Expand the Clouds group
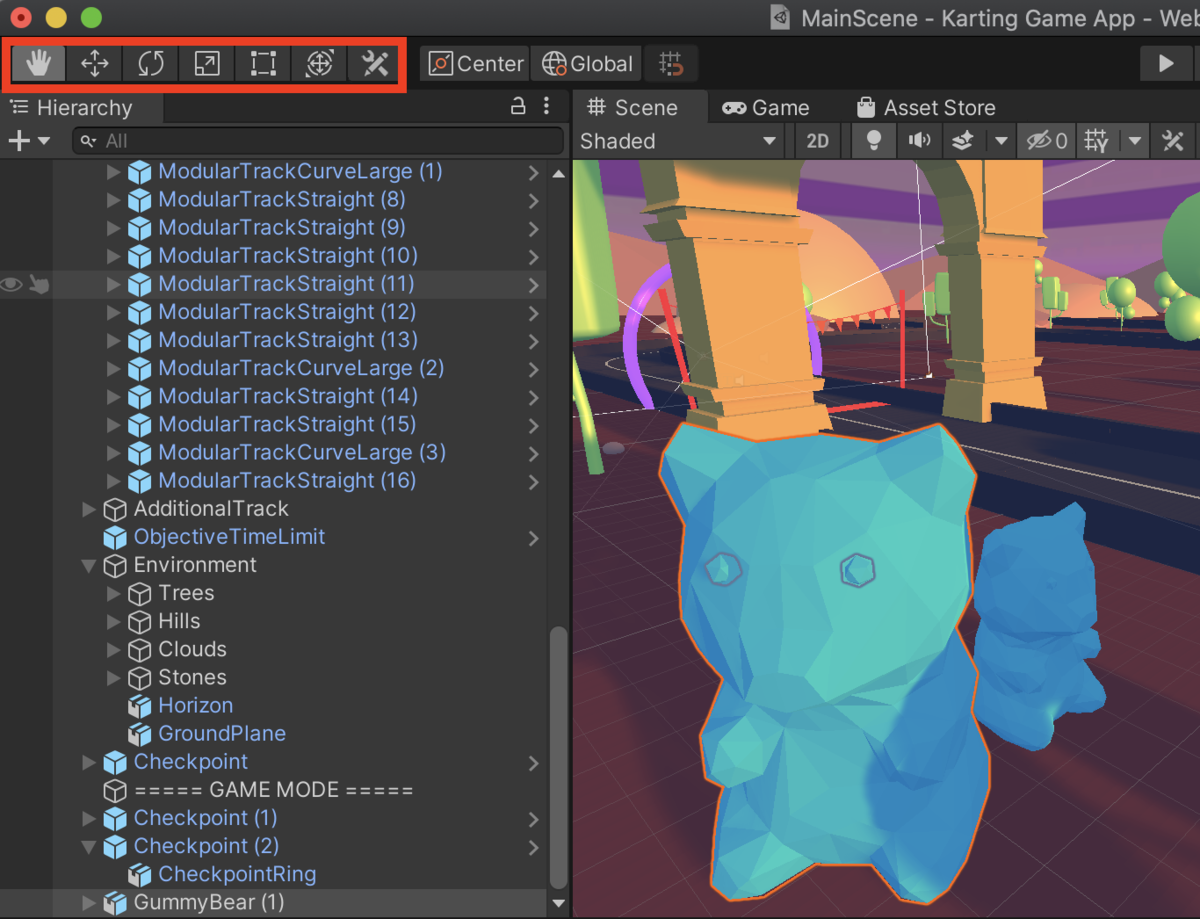Viewport: 1200px width, 919px height. (113, 649)
